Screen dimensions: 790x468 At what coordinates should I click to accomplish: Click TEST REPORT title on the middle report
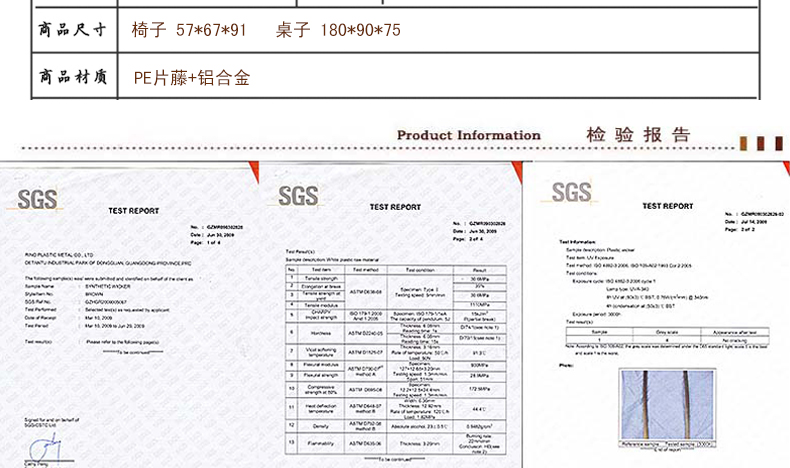[395, 207]
